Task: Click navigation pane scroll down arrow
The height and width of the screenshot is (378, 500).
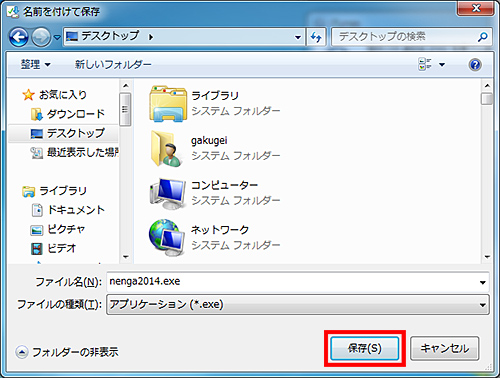Action: (125, 257)
